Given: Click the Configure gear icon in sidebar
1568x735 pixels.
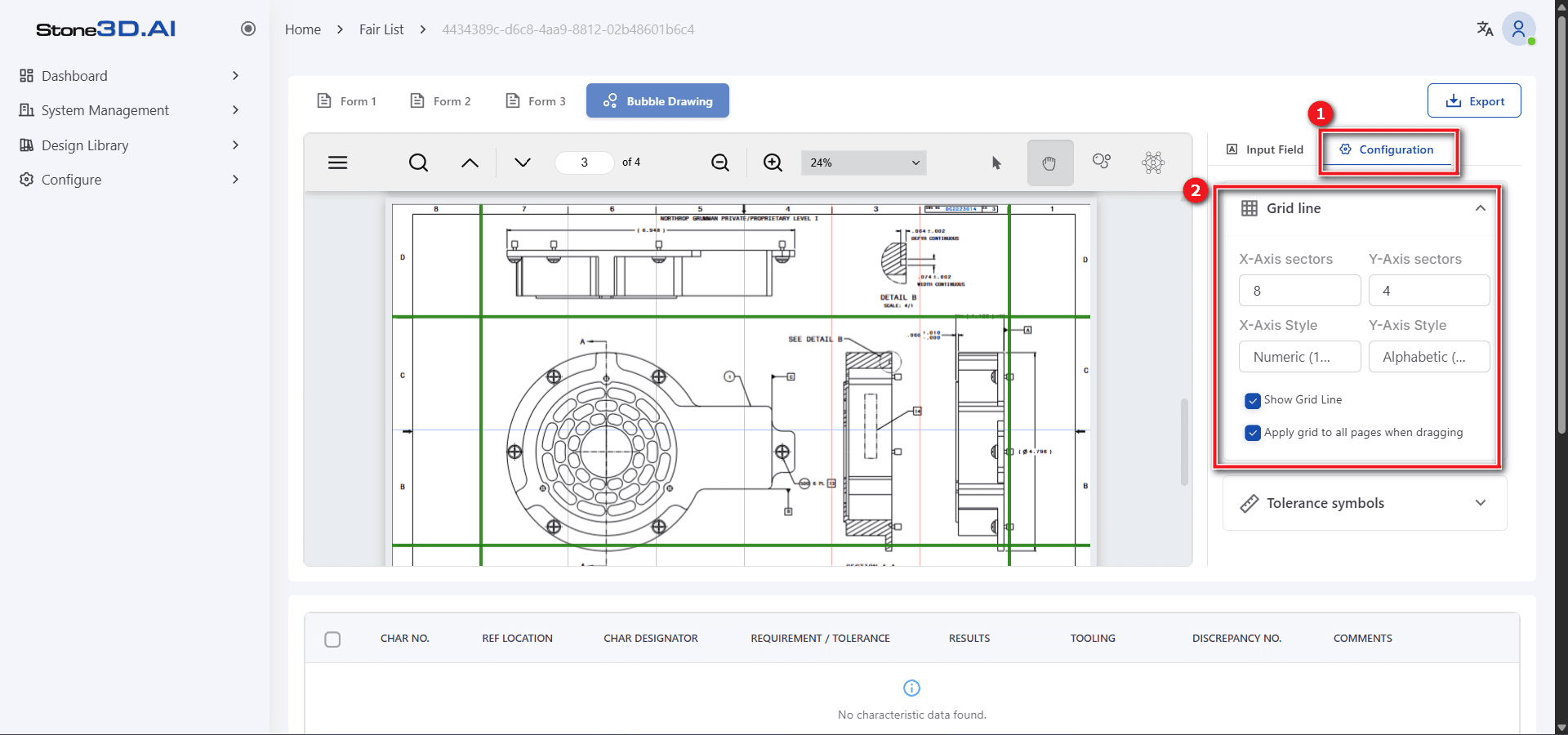Looking at the screenshot, I should tap(26, 179).
